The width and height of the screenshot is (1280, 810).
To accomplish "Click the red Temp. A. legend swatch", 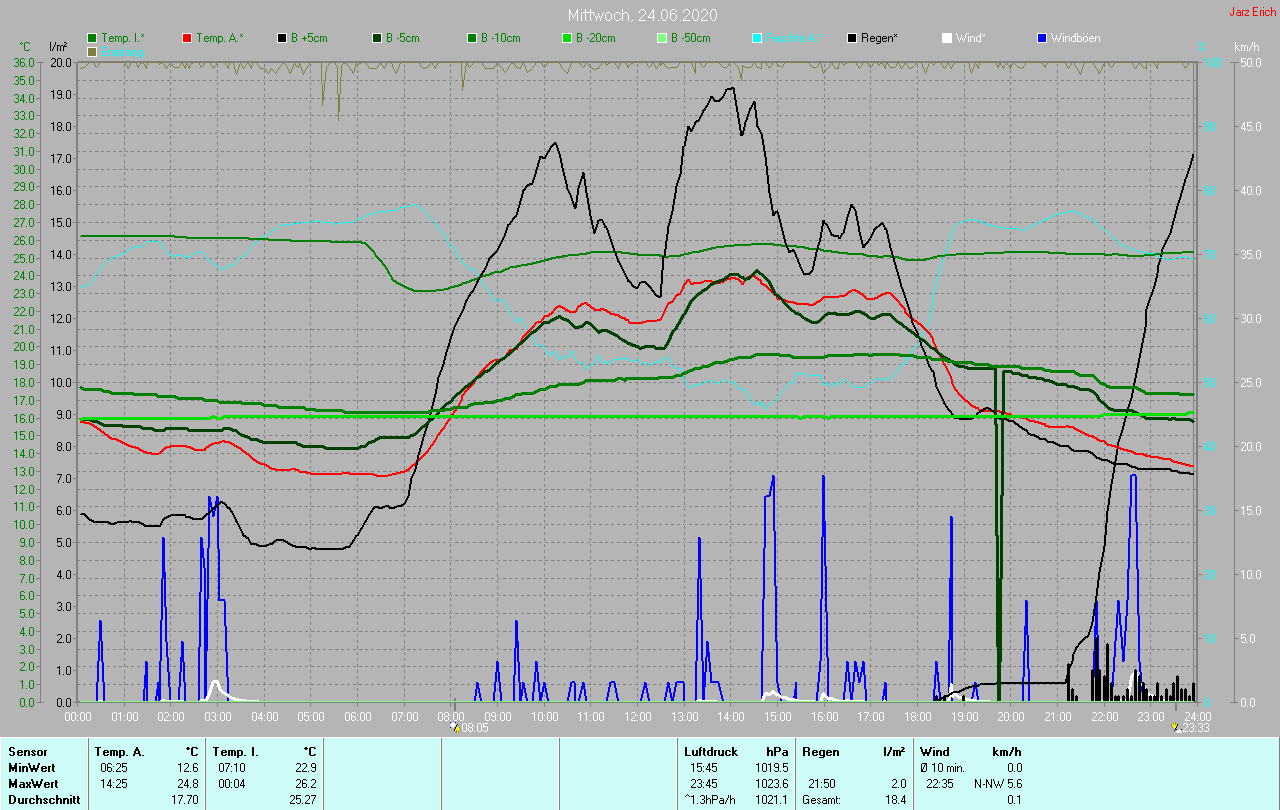I will tap(187, 38).
